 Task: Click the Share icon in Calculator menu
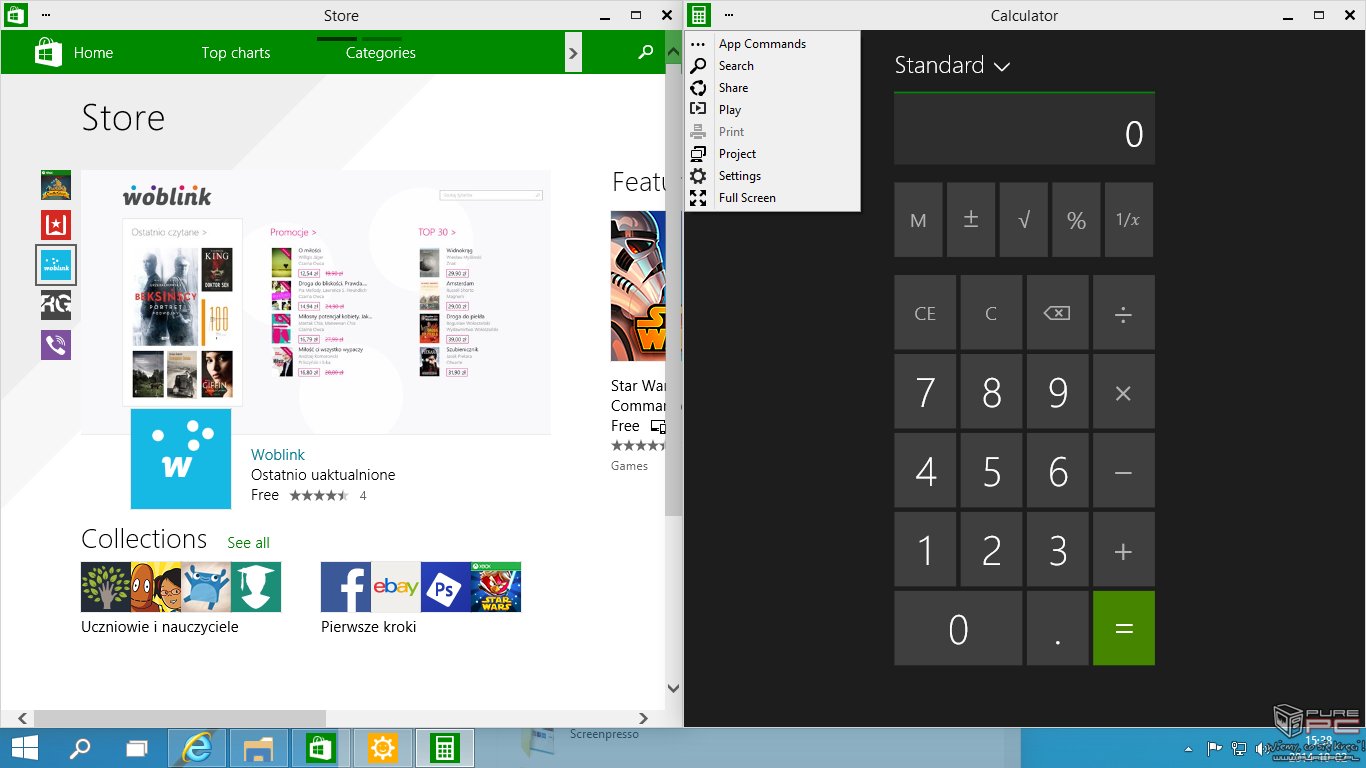tap(698, 88)
